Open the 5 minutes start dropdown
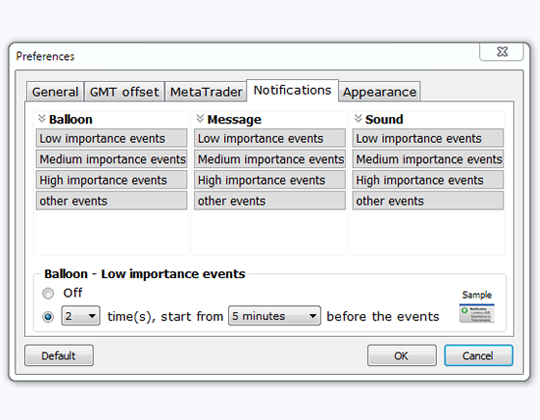The width and height of the screenshot is (540, 420). (274, 316)
